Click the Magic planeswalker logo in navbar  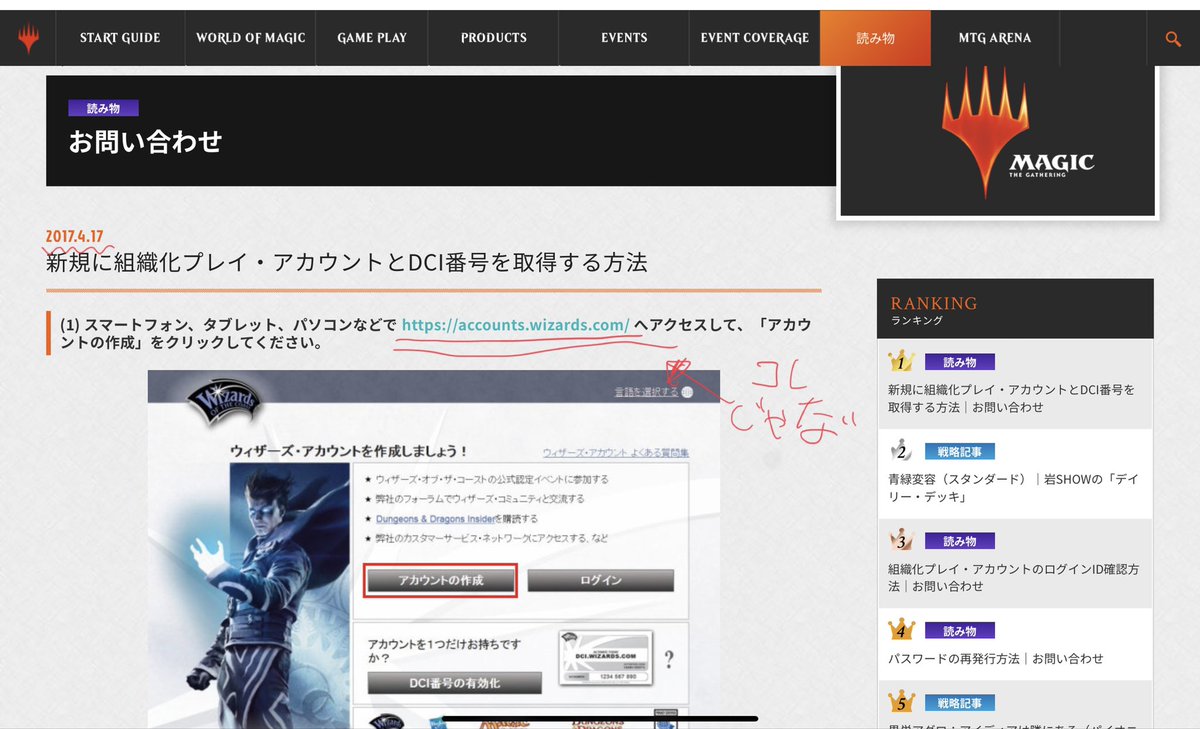coord(29,38)
